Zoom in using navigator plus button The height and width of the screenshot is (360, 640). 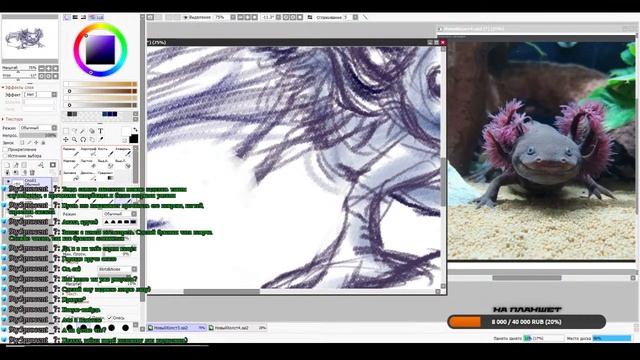click(x=48, y=68)
